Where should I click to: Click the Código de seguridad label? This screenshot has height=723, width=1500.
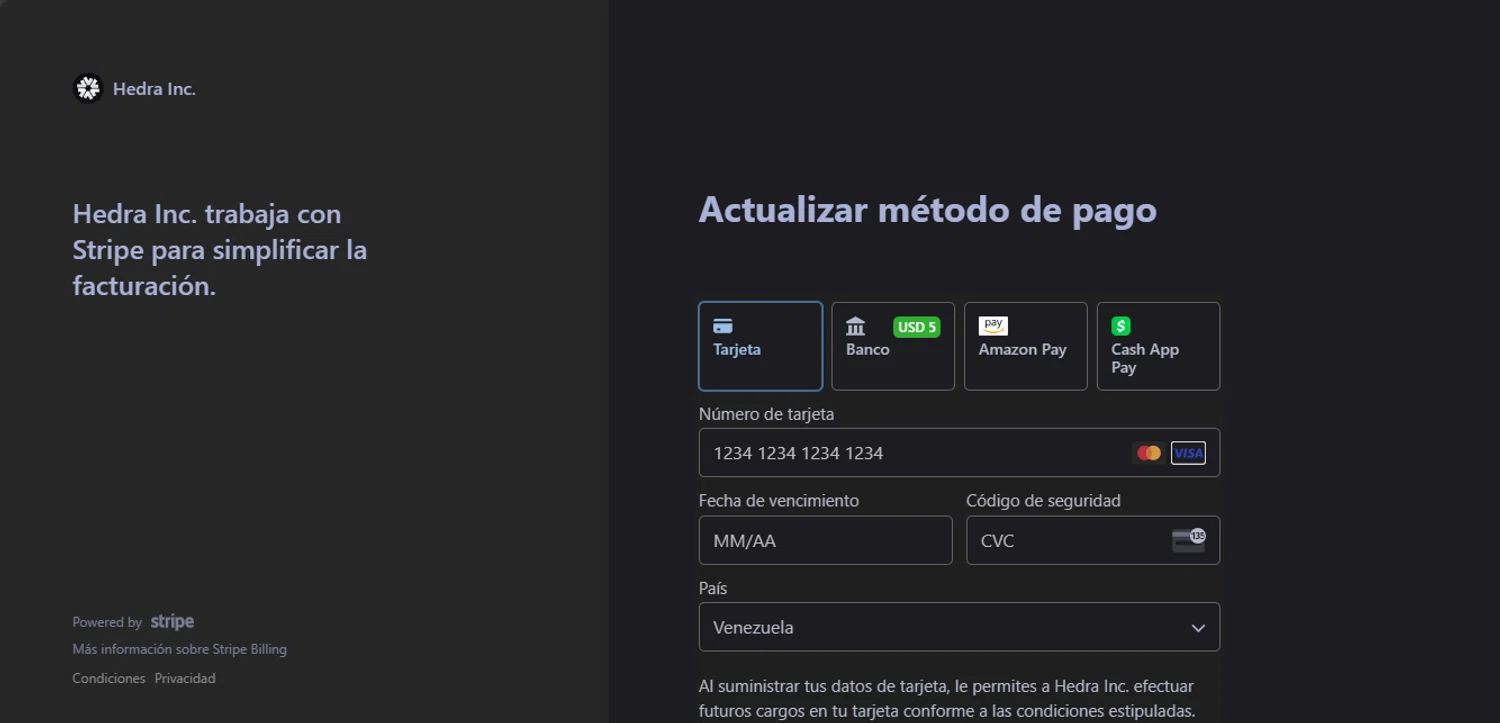(1043, 501)
